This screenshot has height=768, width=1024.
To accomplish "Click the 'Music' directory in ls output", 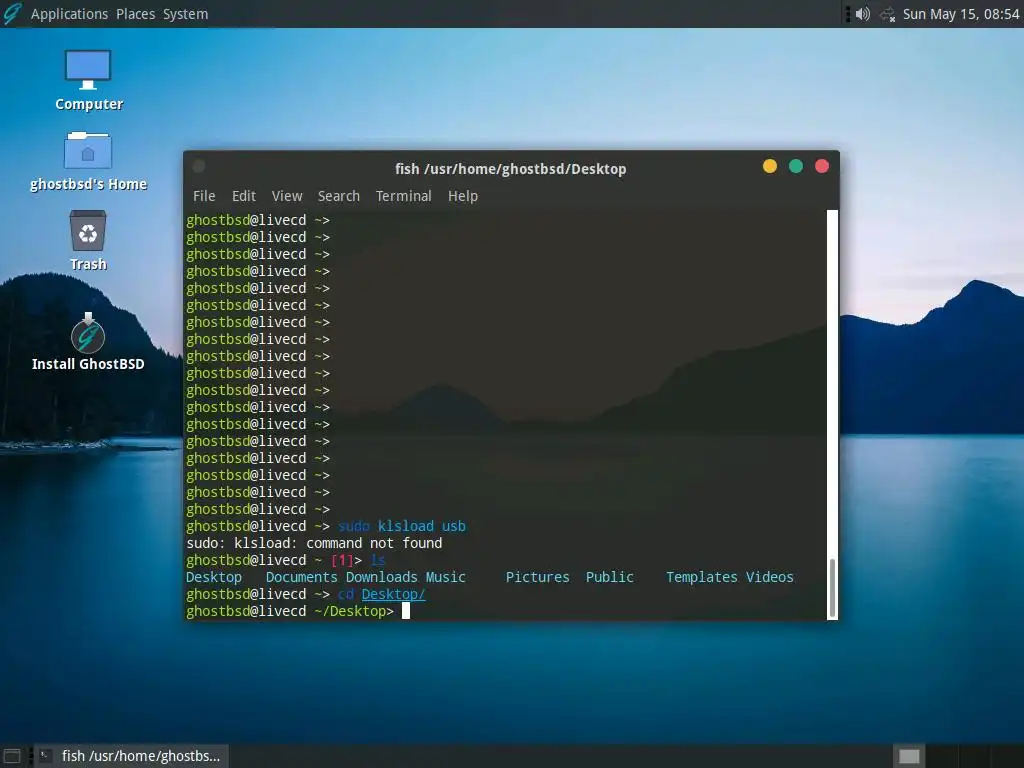I will click(445, 577).
